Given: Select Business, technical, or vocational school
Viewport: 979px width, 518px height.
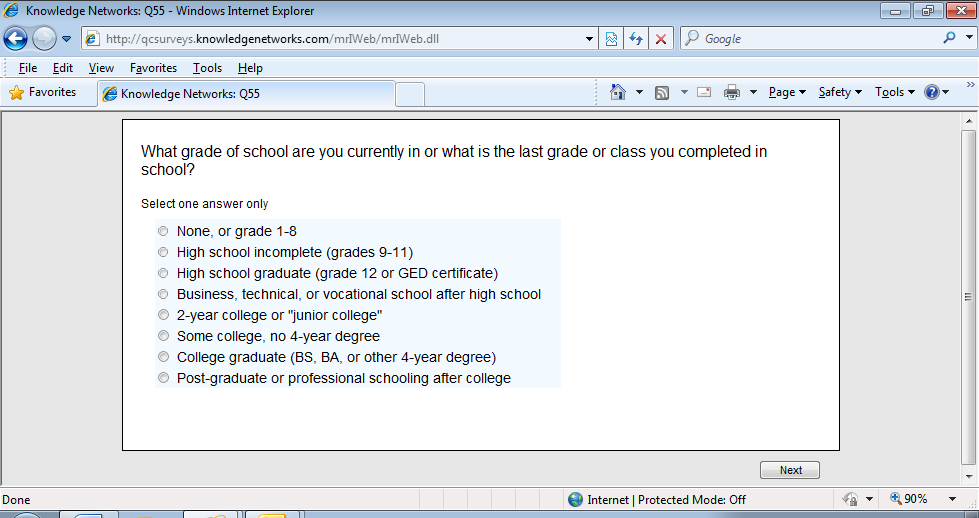Looking at the screenshot, I should tap(163, 294).
